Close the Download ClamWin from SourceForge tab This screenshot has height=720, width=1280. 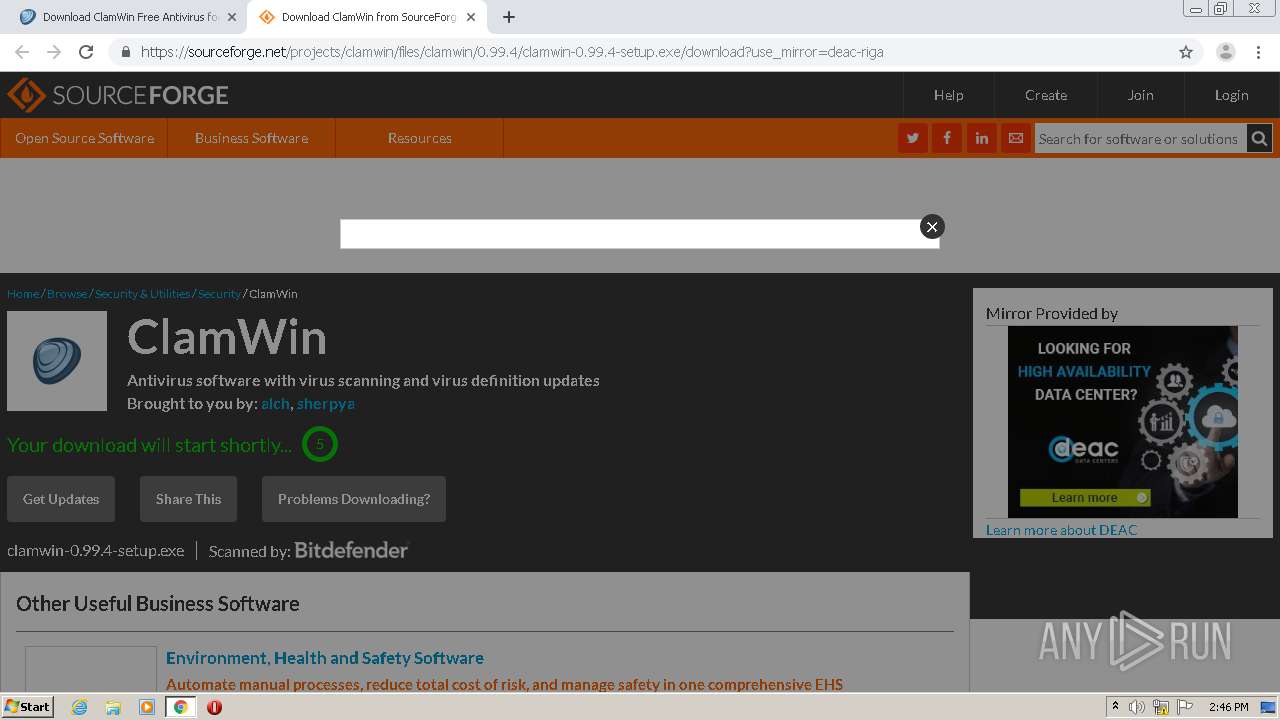471,17
